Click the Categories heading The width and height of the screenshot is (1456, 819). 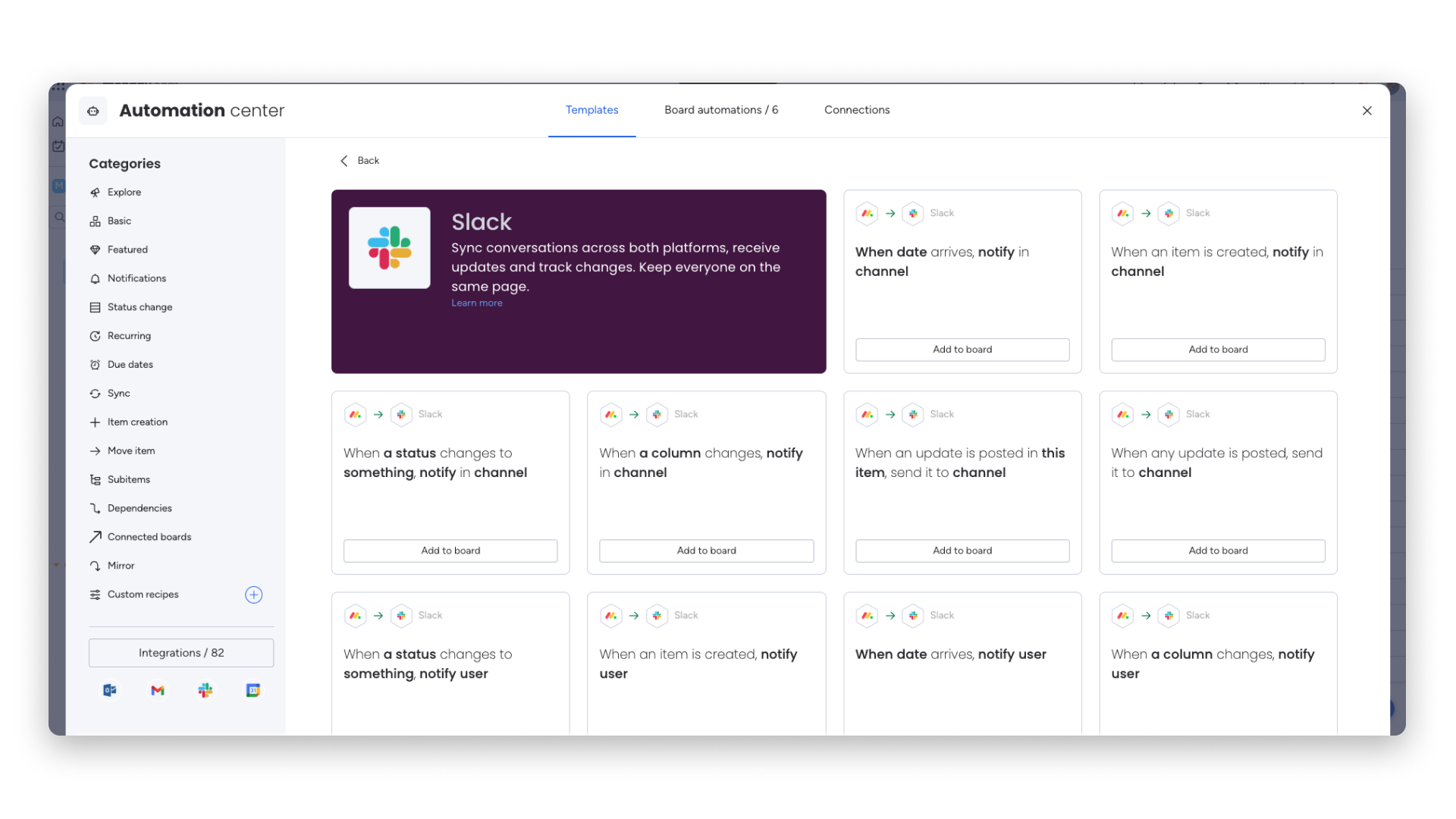[x=124, y=164]
